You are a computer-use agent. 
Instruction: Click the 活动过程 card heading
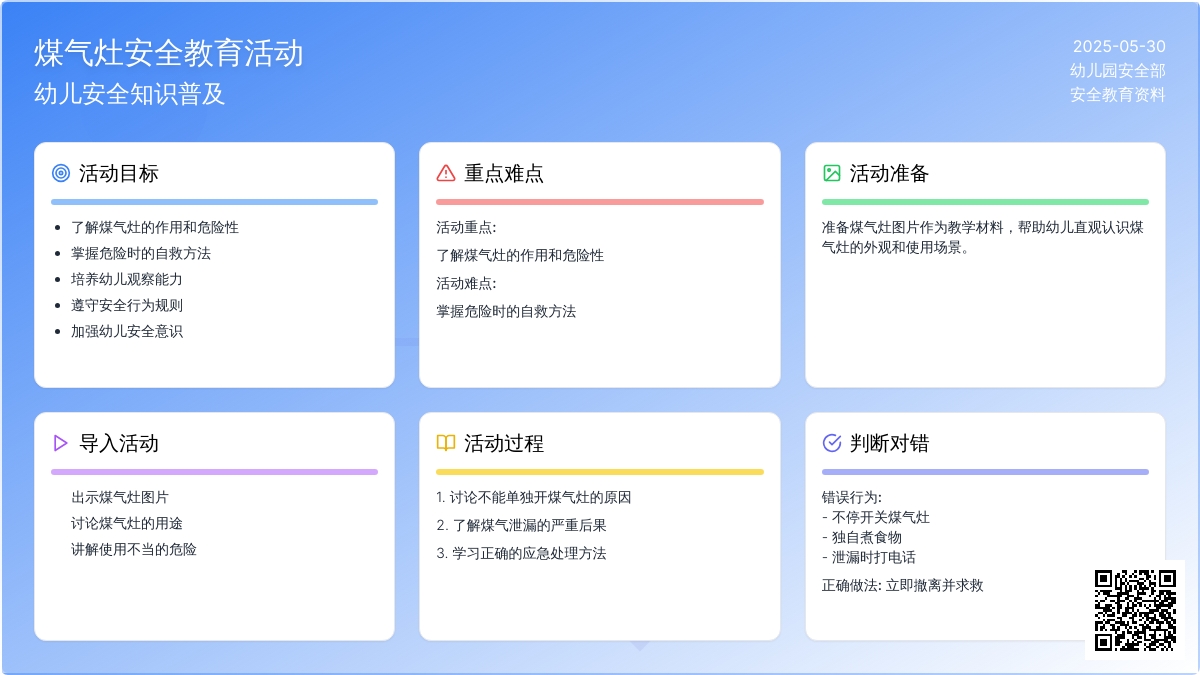504,443
